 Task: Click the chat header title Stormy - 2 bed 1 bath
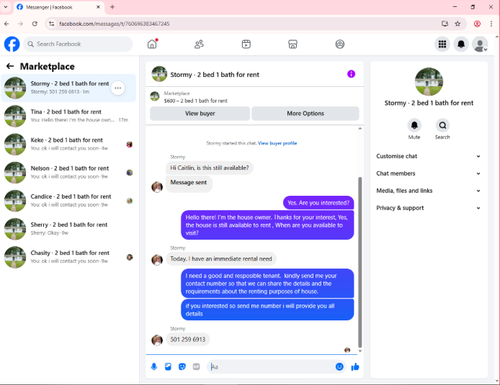coord(215,74)
